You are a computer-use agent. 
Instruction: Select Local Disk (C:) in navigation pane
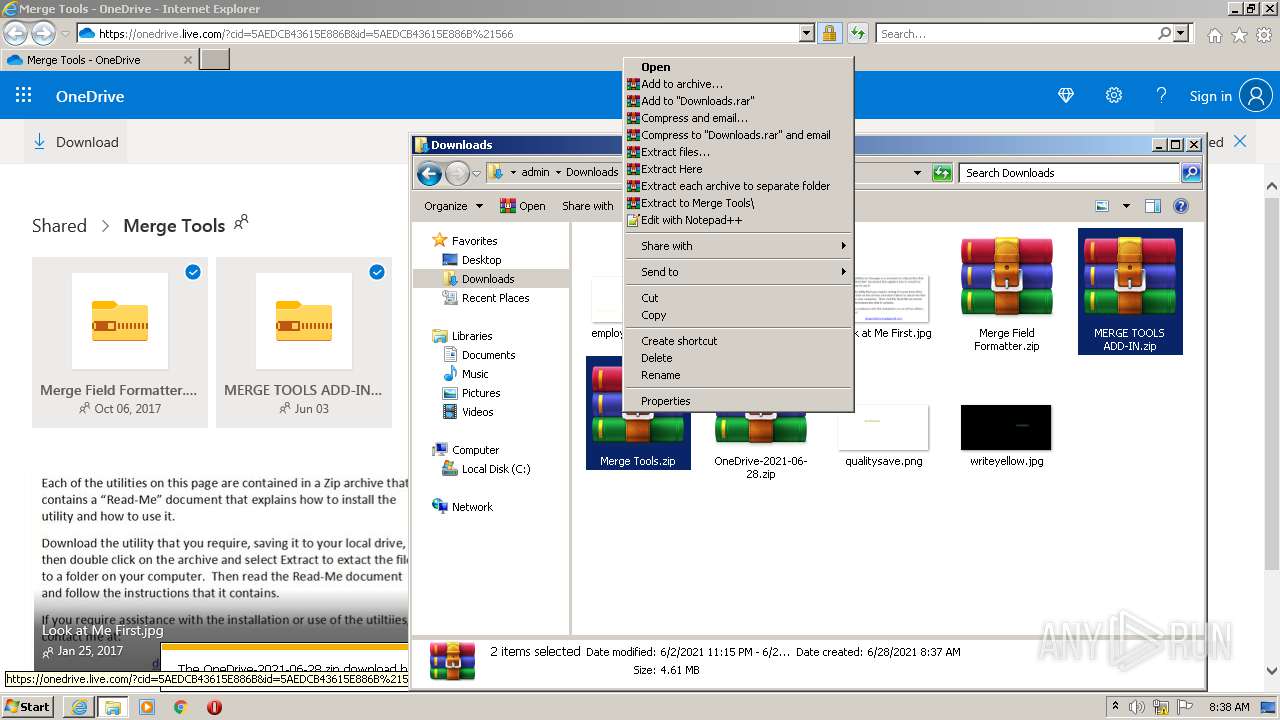tap(495, 469)
